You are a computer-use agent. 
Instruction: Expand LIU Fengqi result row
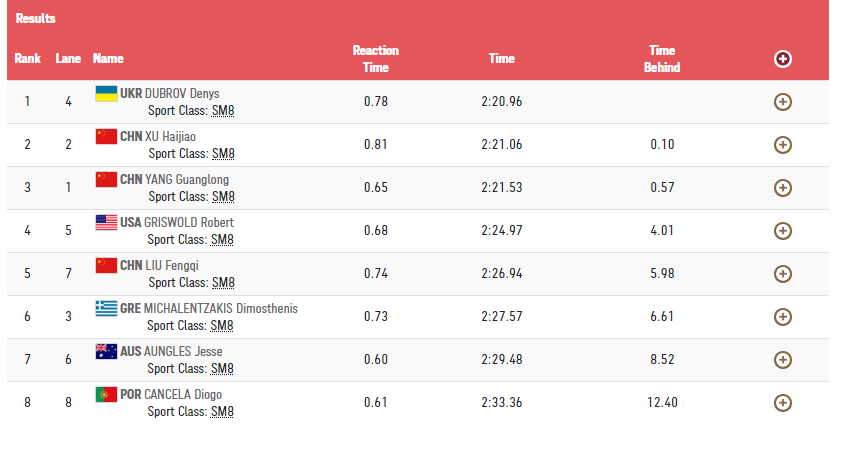coord(783,273)
